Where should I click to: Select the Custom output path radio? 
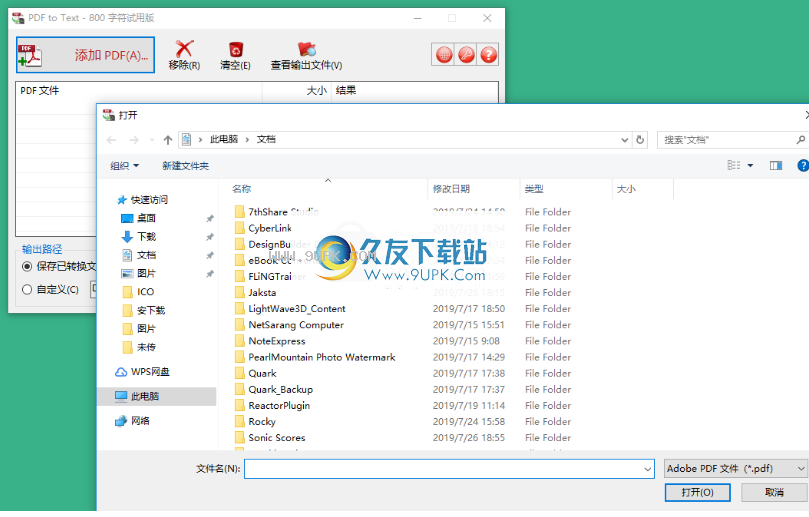pos(27,289)
